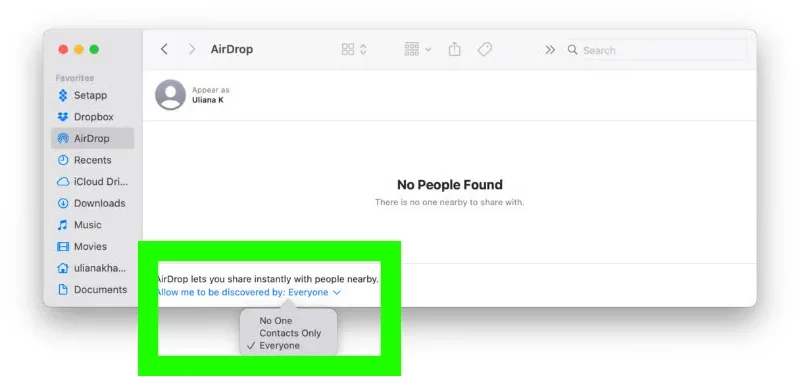Image resolution: width=800 pixels, height=388 pixels.
Task: Open Movies in the sidebar
Action: [x=92, y=246]
